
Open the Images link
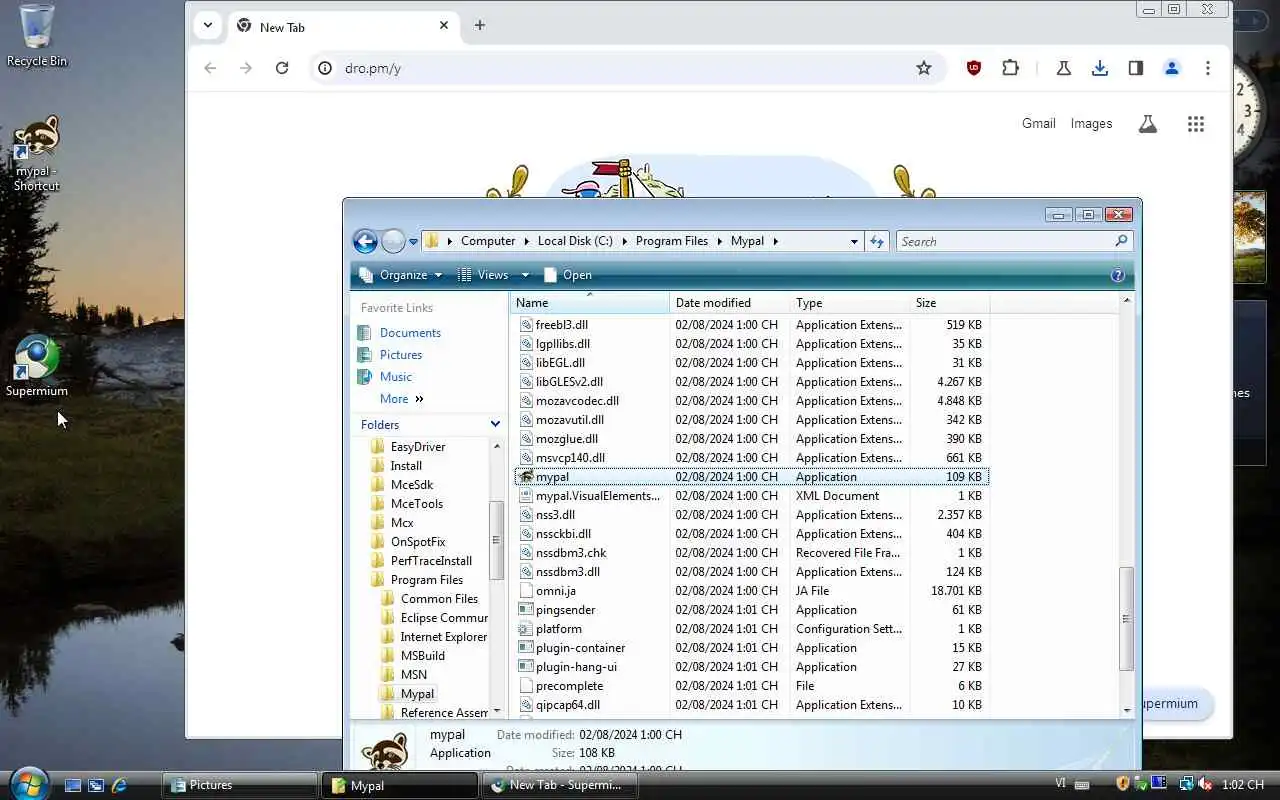pyautogui.click(x=1091, y=124)
